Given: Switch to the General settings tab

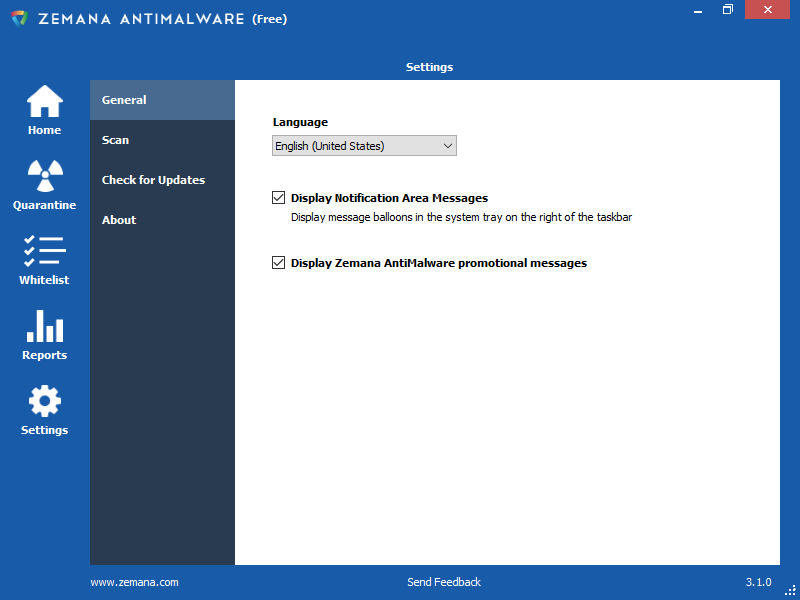Looking at the screenshot, I should coord(124,100).
